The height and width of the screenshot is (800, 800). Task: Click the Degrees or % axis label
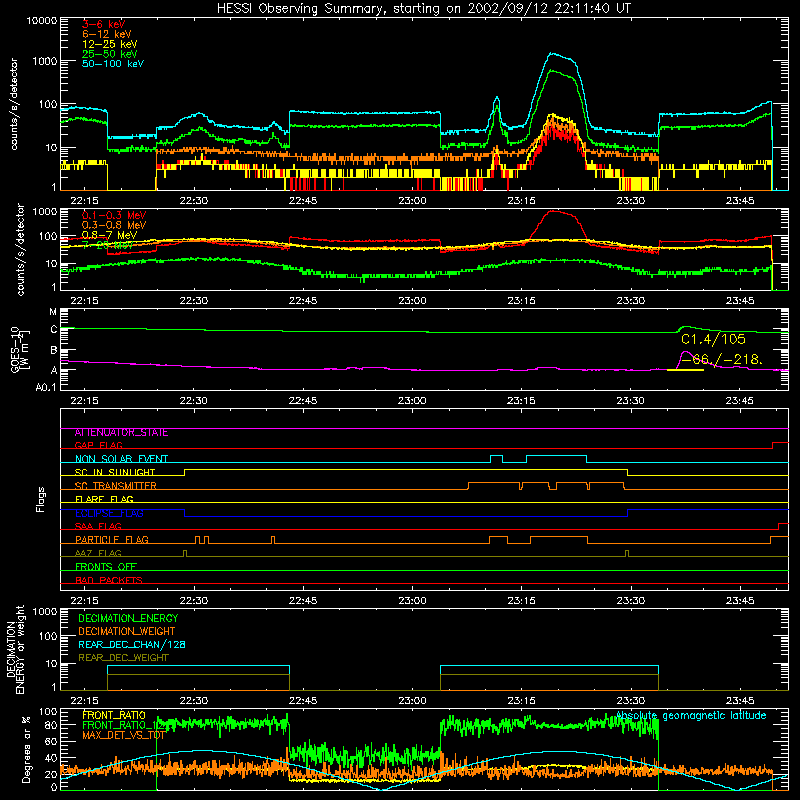26,750
